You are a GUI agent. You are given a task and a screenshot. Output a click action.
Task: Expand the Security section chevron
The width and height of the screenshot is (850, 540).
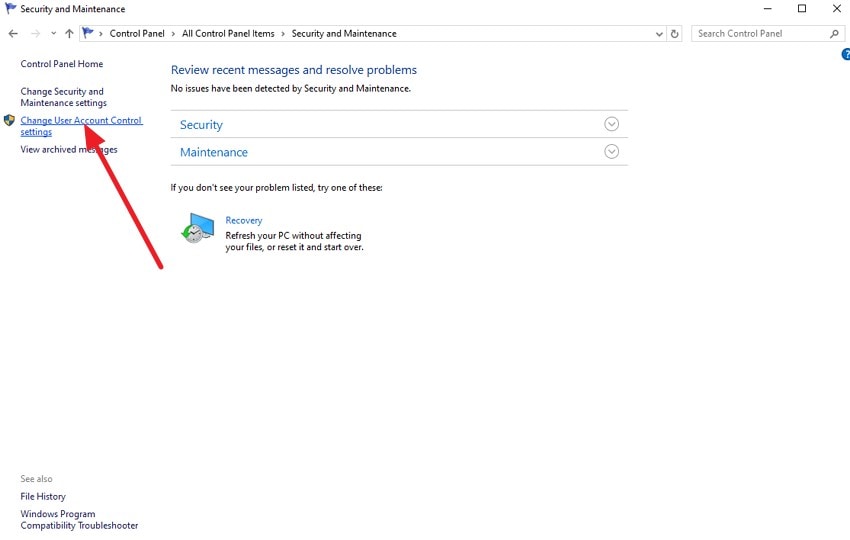coord(611,124)
